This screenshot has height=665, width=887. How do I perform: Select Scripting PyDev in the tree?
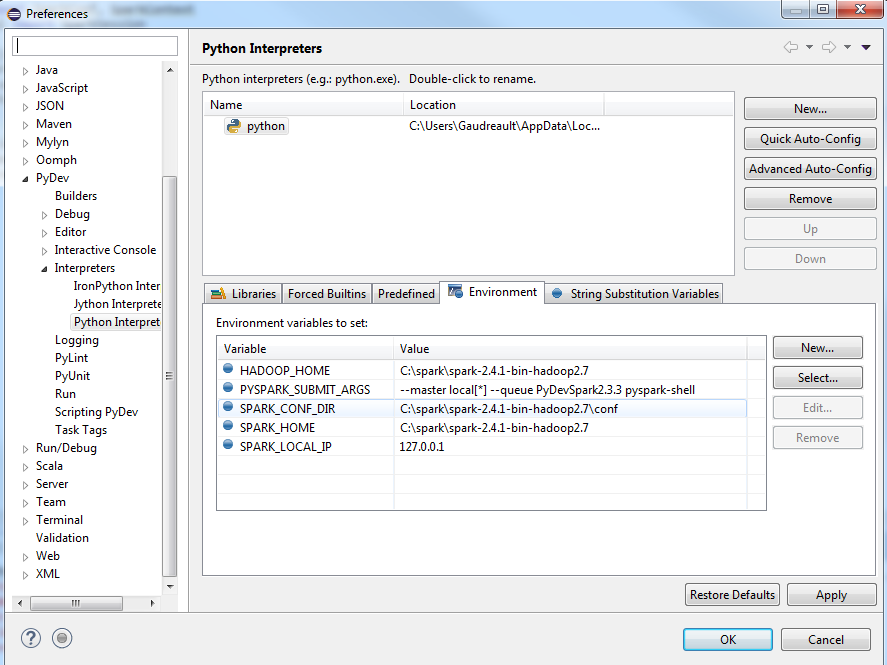[x=96, y=412]
